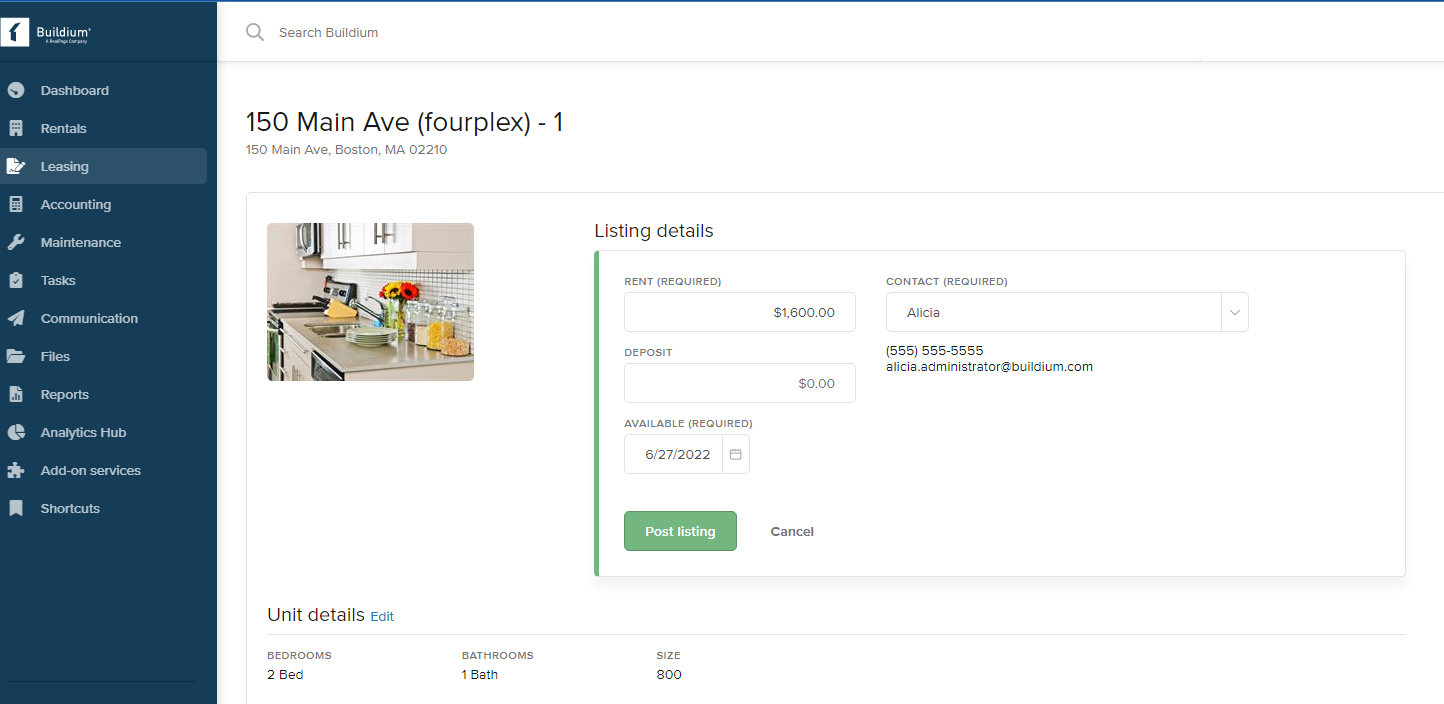Image resolution: width=1444 pixels, height=704 pixels.
Task: Click the Leasing pen icon
Action: pyautogui.click(x=16, y=166)
